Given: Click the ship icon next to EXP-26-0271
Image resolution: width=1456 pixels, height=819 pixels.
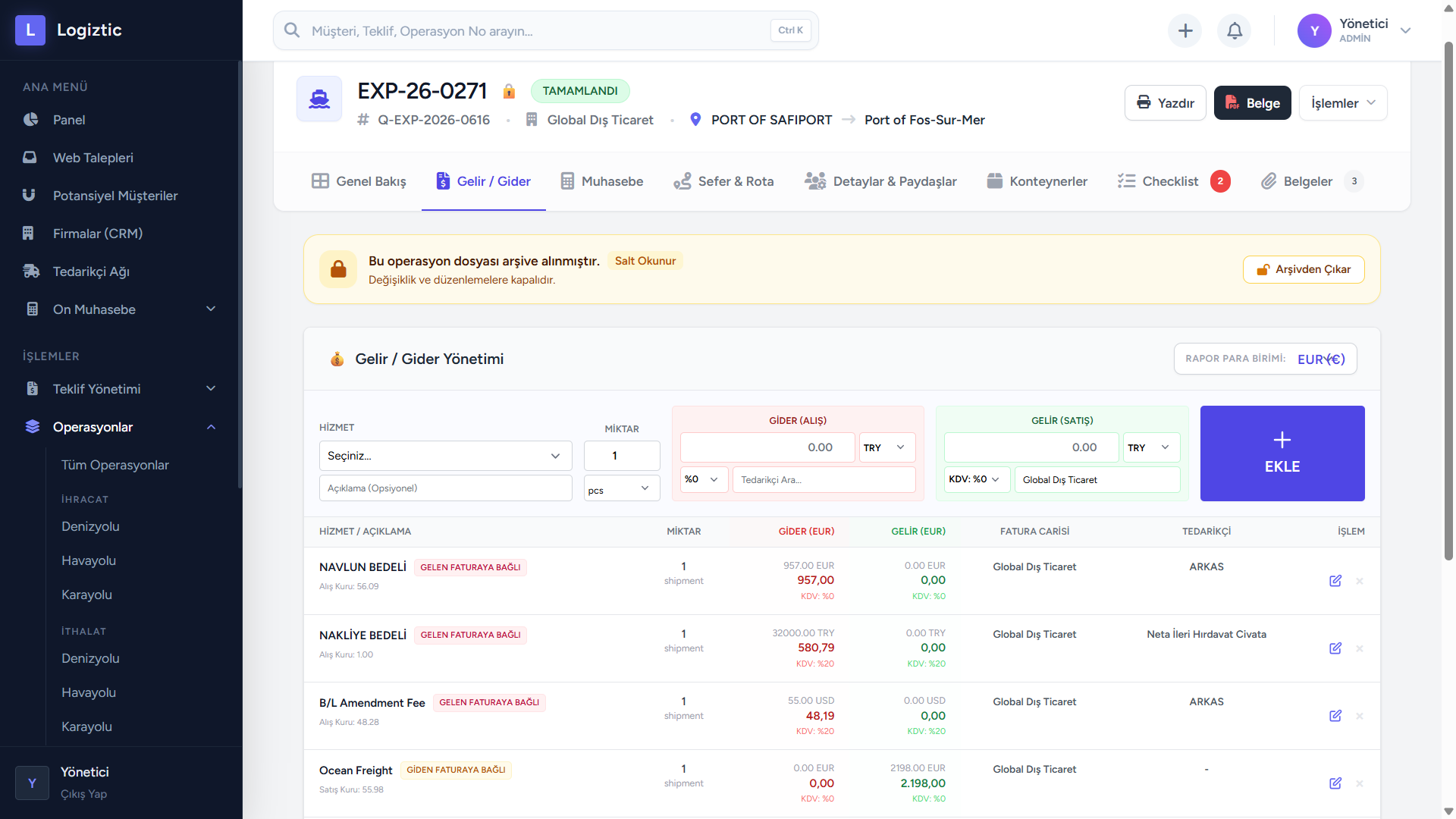Looking at the screenshot, I should [319, 99].
